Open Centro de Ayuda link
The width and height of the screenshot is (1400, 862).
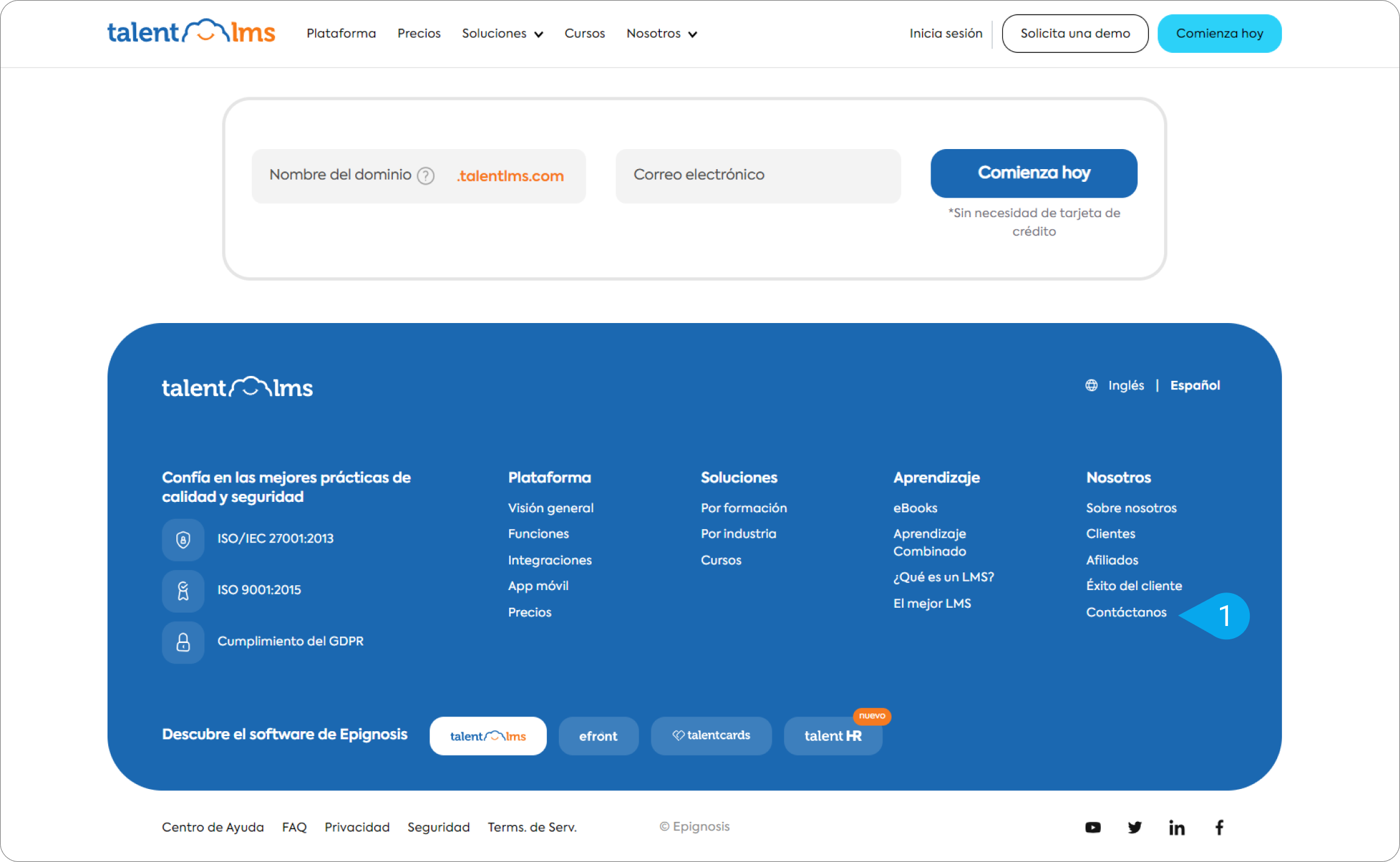point(213,827)
